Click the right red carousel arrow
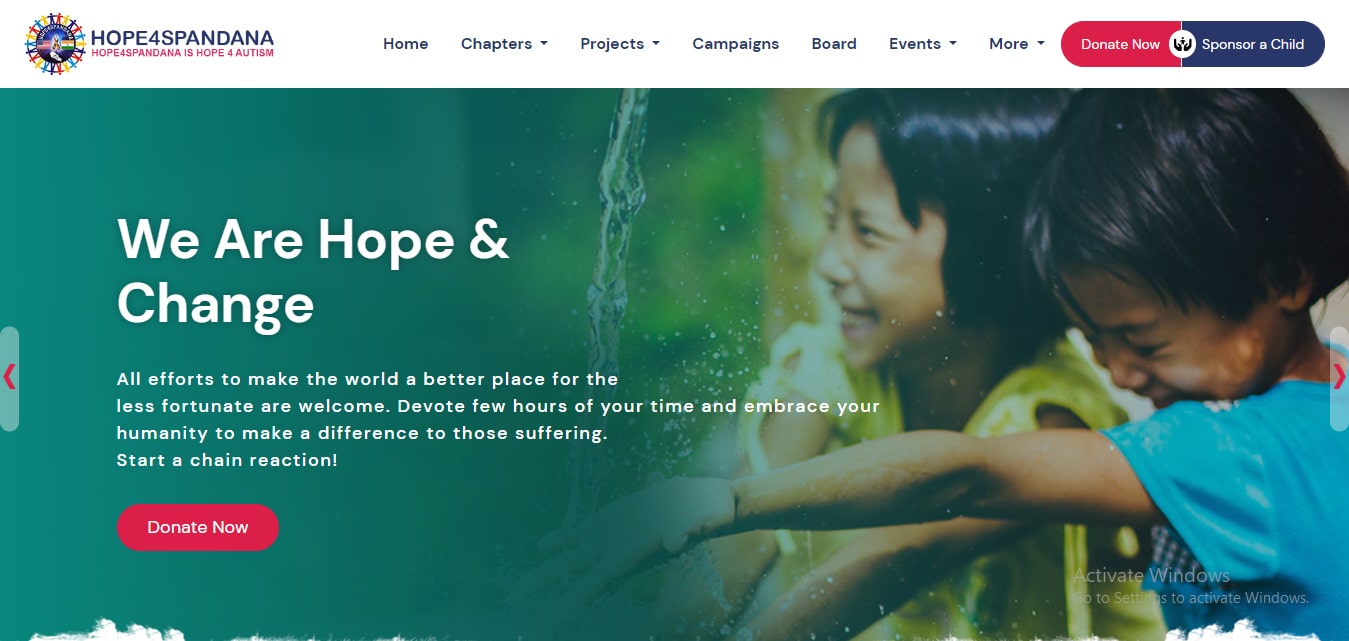The height and width of the screenshot is (641, 1349). [1339, 378]
